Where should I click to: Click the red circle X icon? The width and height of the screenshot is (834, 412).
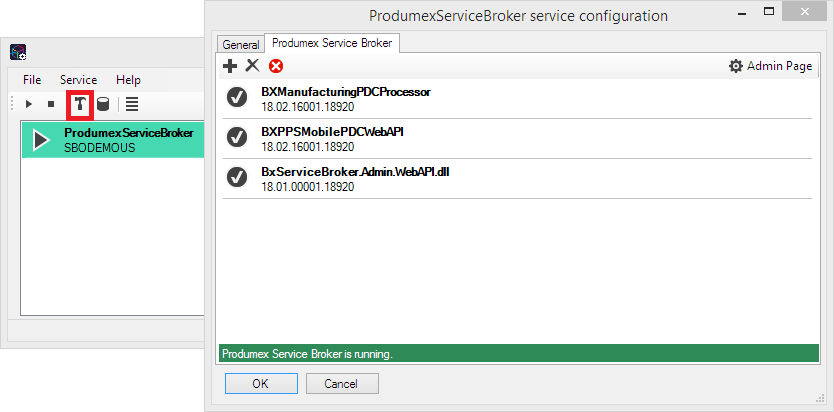[276, 66]
